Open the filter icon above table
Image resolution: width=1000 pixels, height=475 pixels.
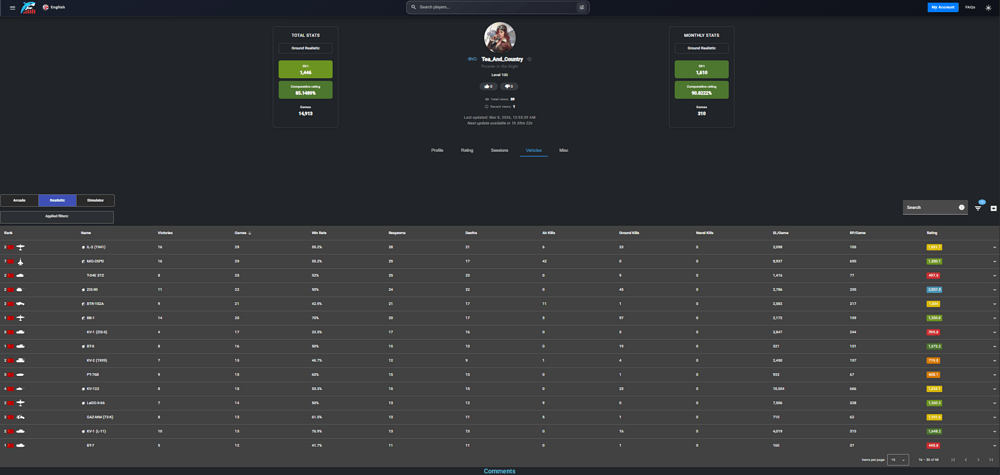click(x=978, y=208)
